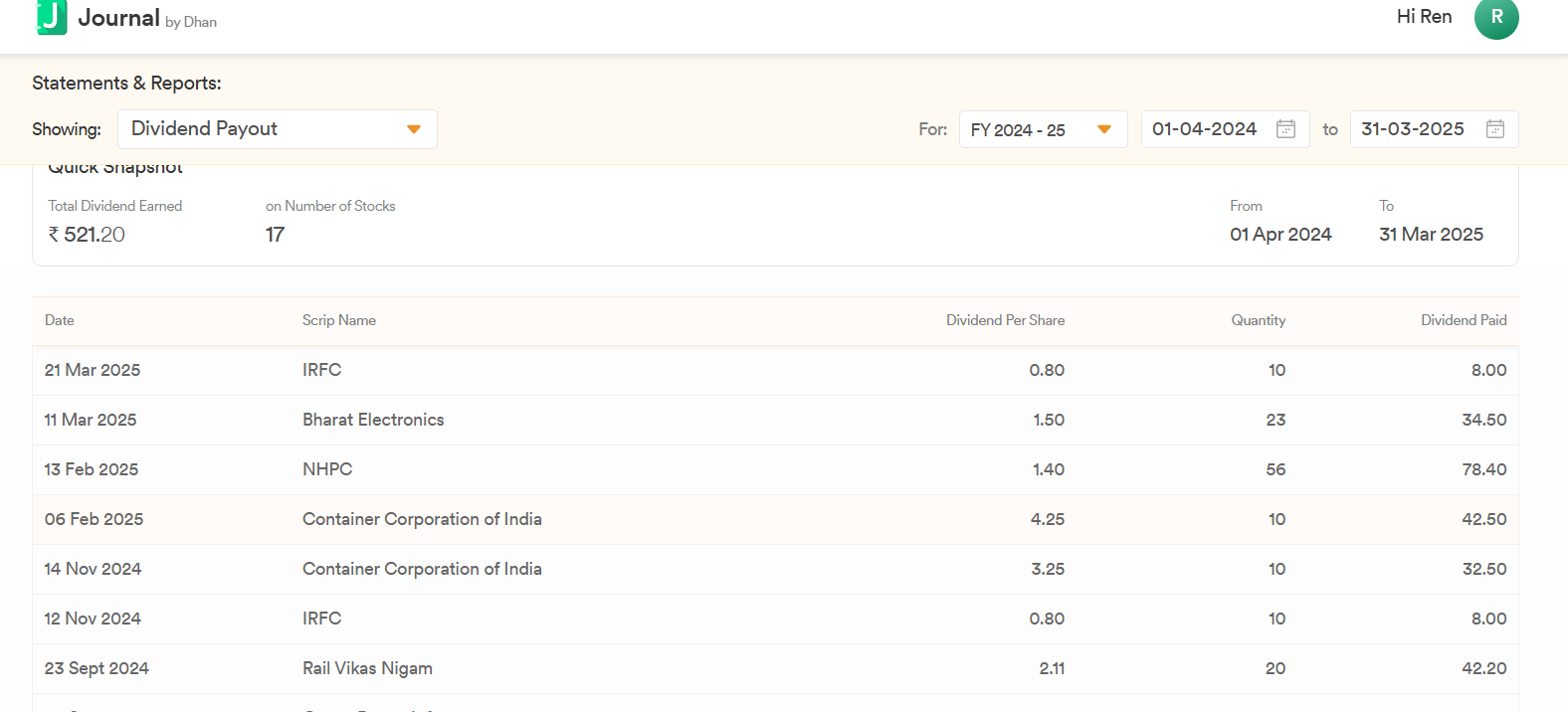The image size is (1568, 712).
Task: Click quantity value 56
Action: tap(1275, 469)
